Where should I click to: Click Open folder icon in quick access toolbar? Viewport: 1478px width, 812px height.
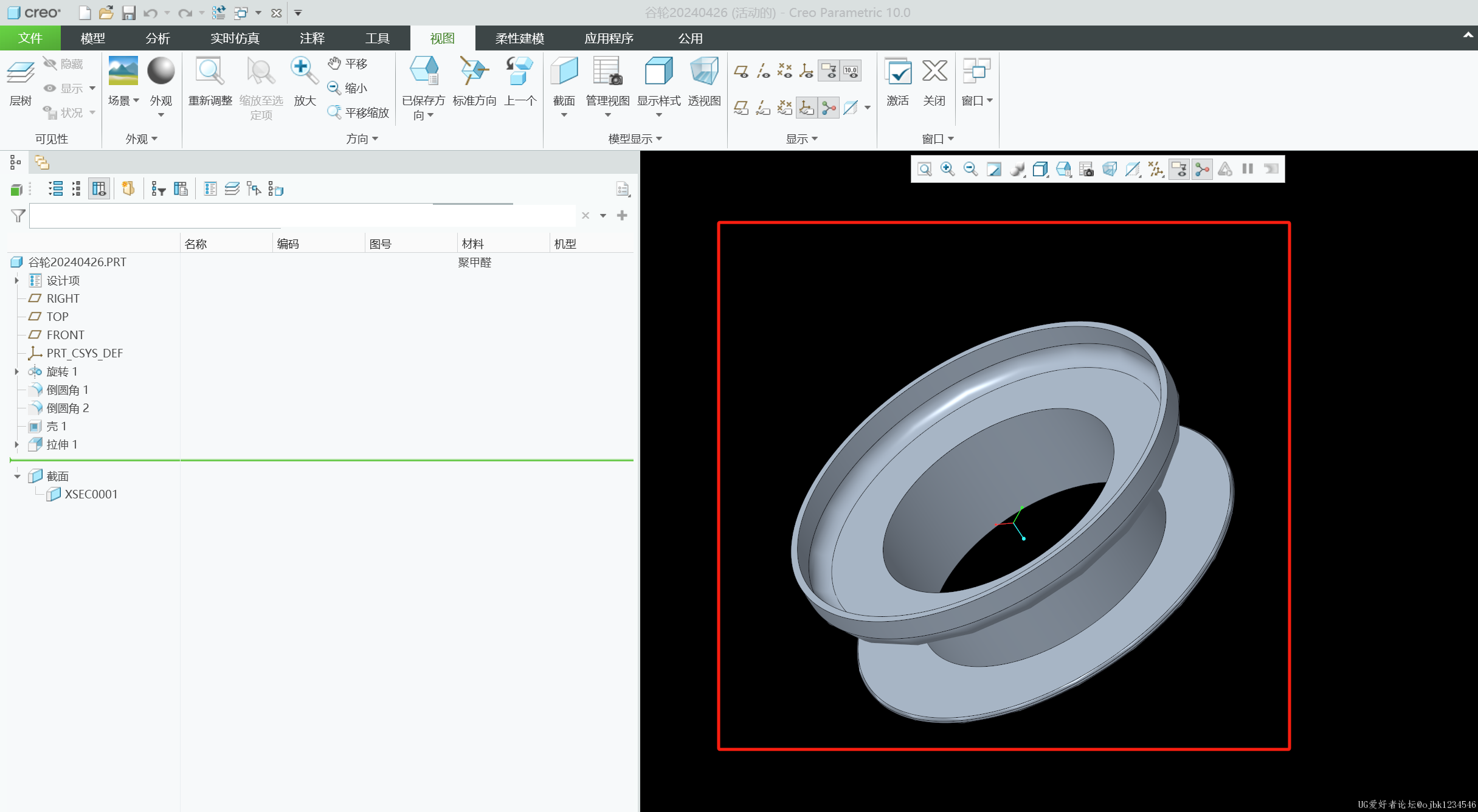106,13
